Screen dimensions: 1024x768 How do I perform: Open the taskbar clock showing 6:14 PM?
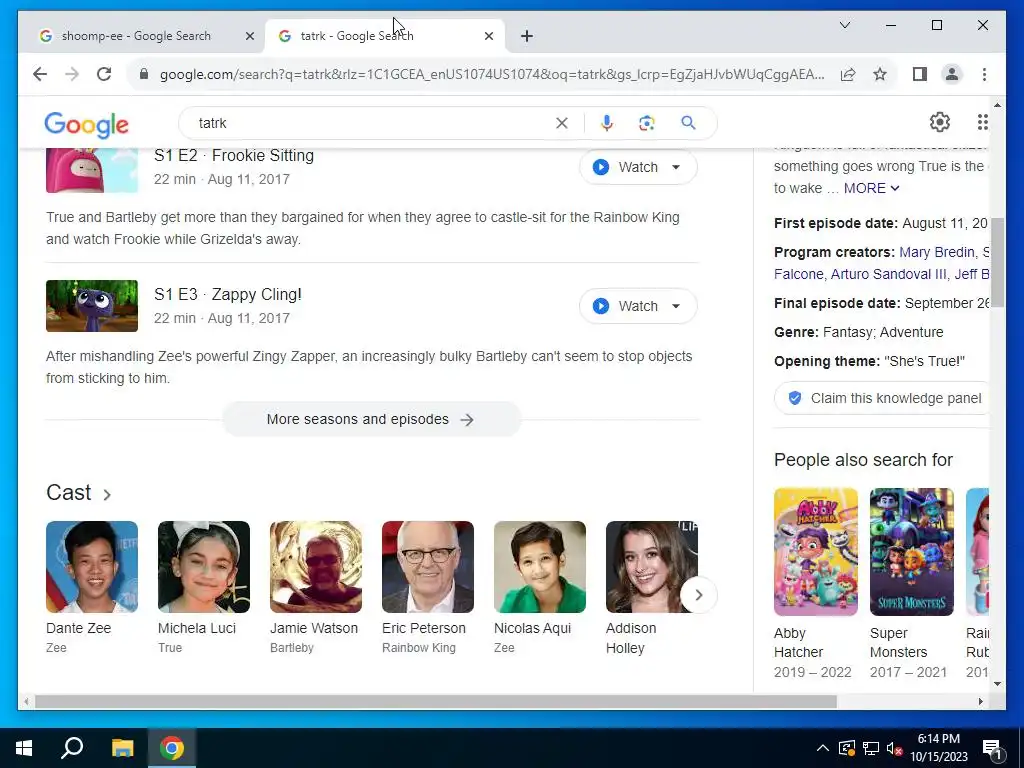[938, 748]
